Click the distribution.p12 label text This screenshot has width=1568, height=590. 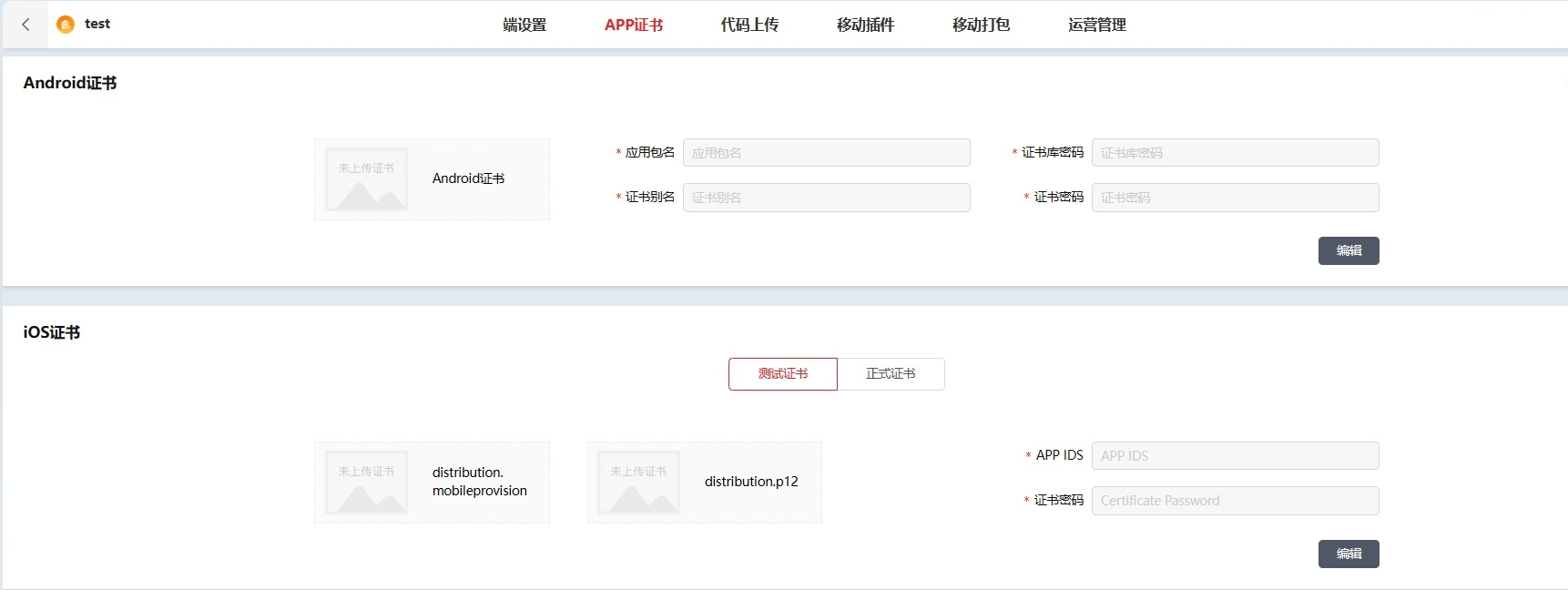[751, 482]
